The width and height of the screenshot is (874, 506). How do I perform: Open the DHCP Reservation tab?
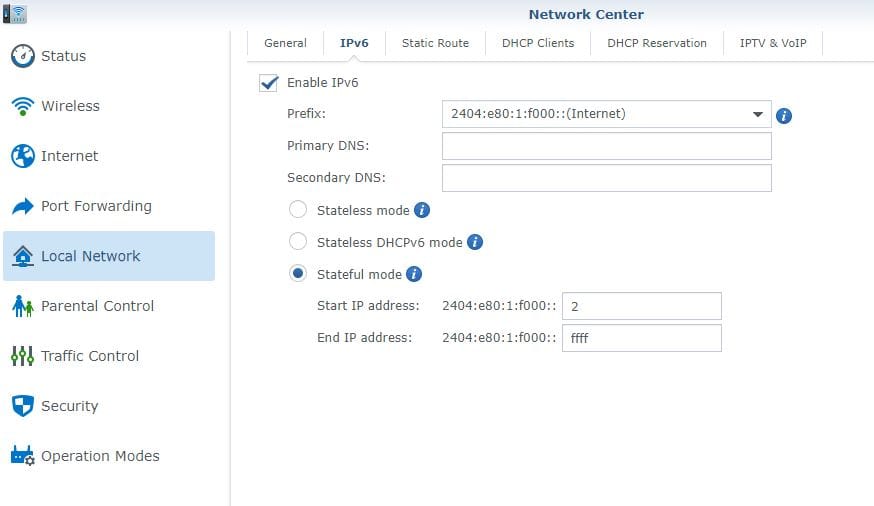coord(656,43)
